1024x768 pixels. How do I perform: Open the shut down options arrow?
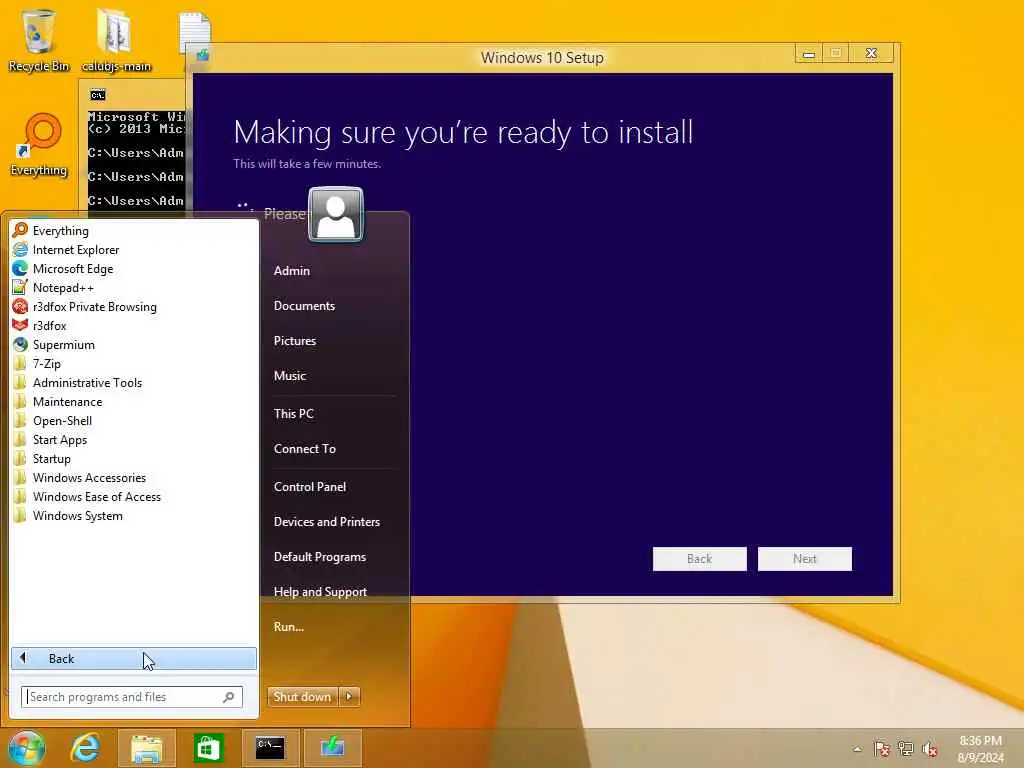(349, 697)
